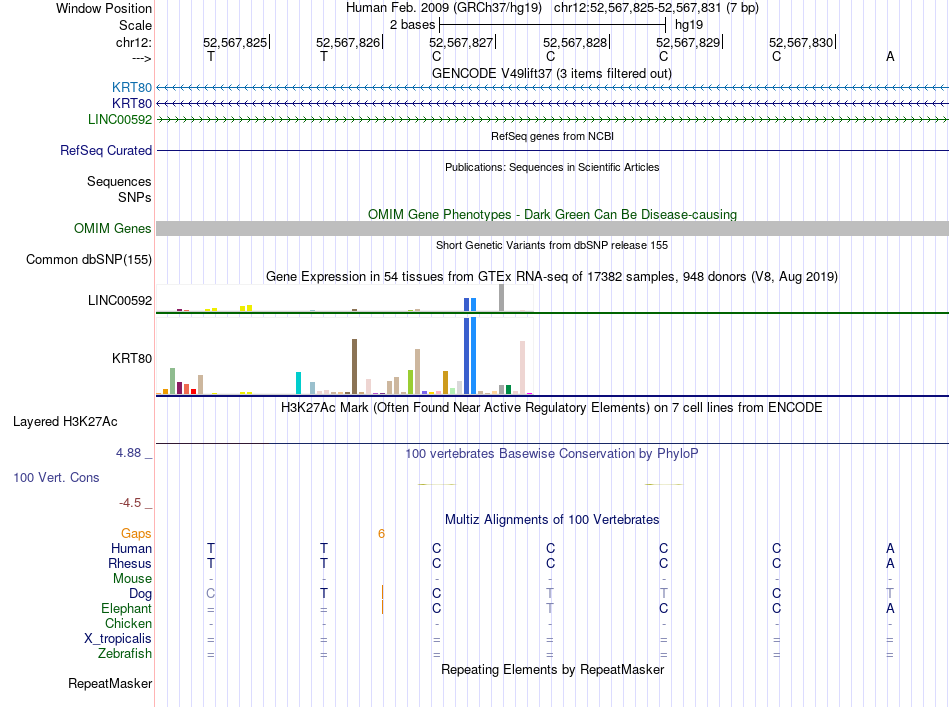
Task: Click the Scale track label
Action: pos(135,25)
